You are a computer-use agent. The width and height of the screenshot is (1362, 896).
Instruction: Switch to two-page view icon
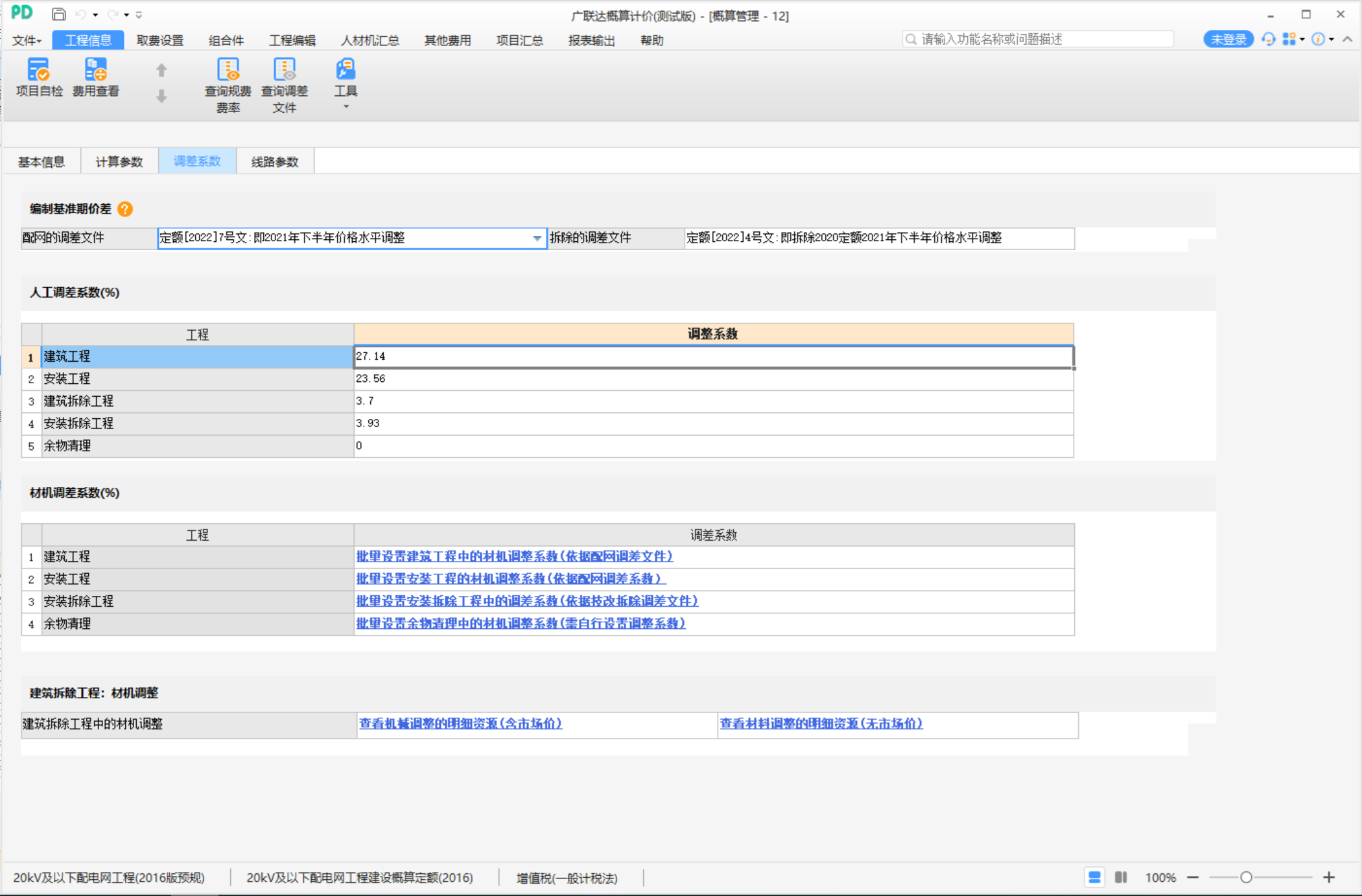coord(1121,877)
